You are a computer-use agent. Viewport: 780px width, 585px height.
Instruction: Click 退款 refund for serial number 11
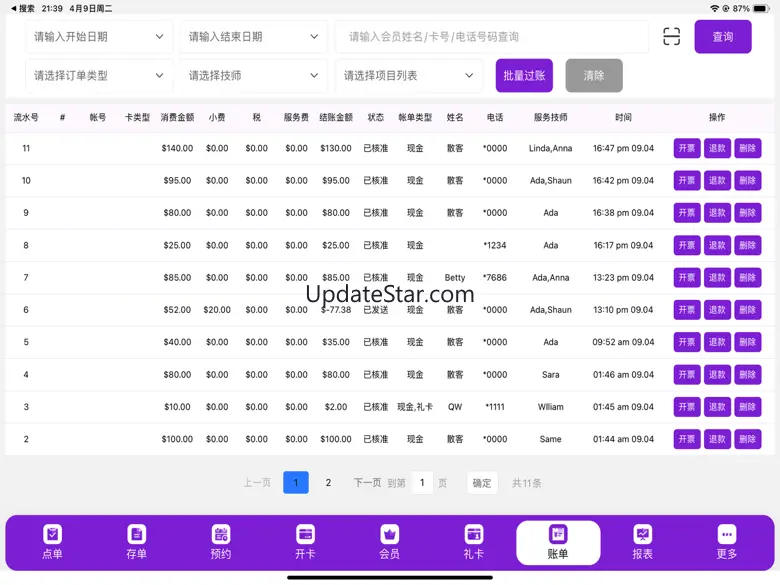click(717, 148)
